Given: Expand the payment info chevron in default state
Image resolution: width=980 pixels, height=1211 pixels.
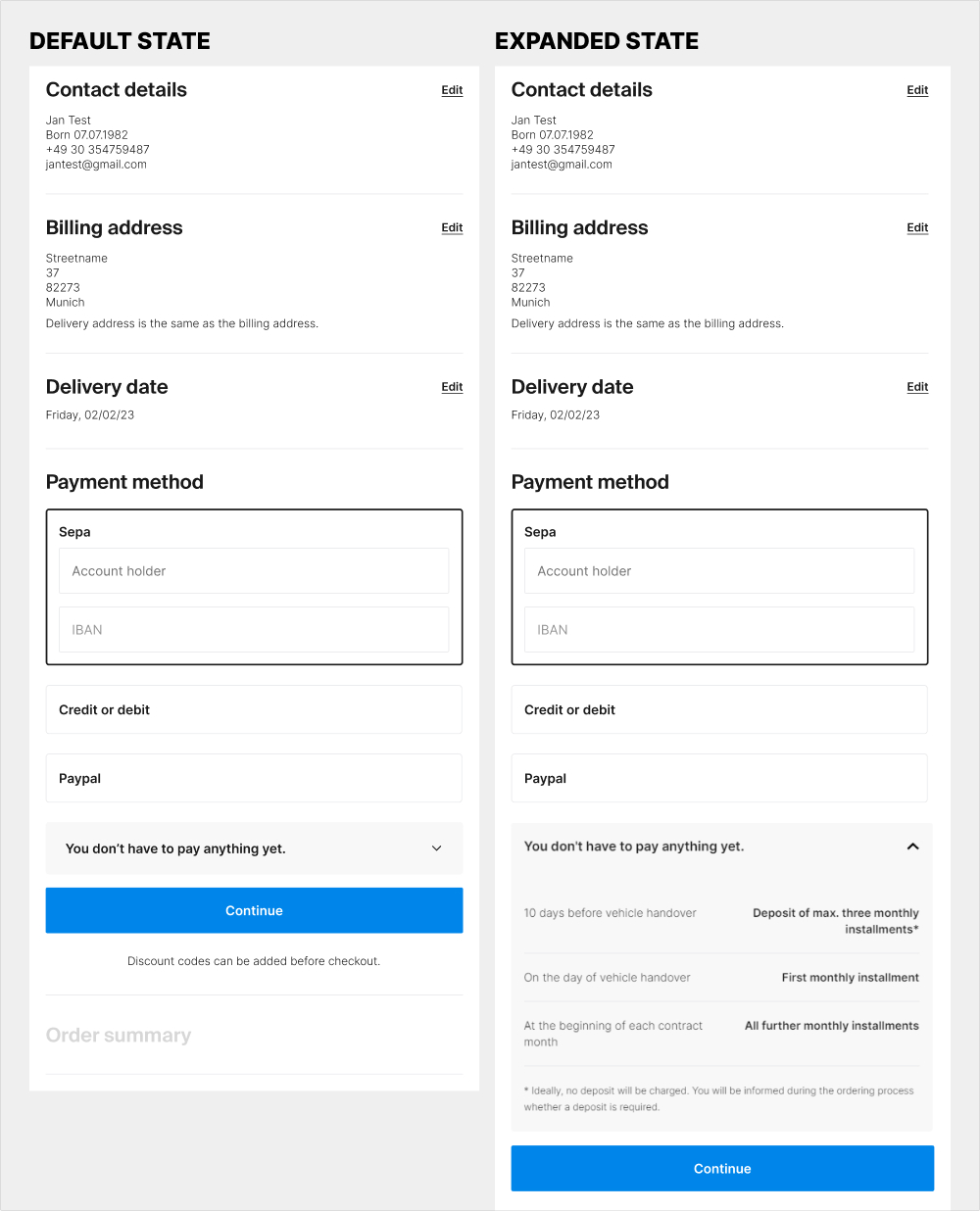Looking at the screenshot, I should click(x=437, y=848).
